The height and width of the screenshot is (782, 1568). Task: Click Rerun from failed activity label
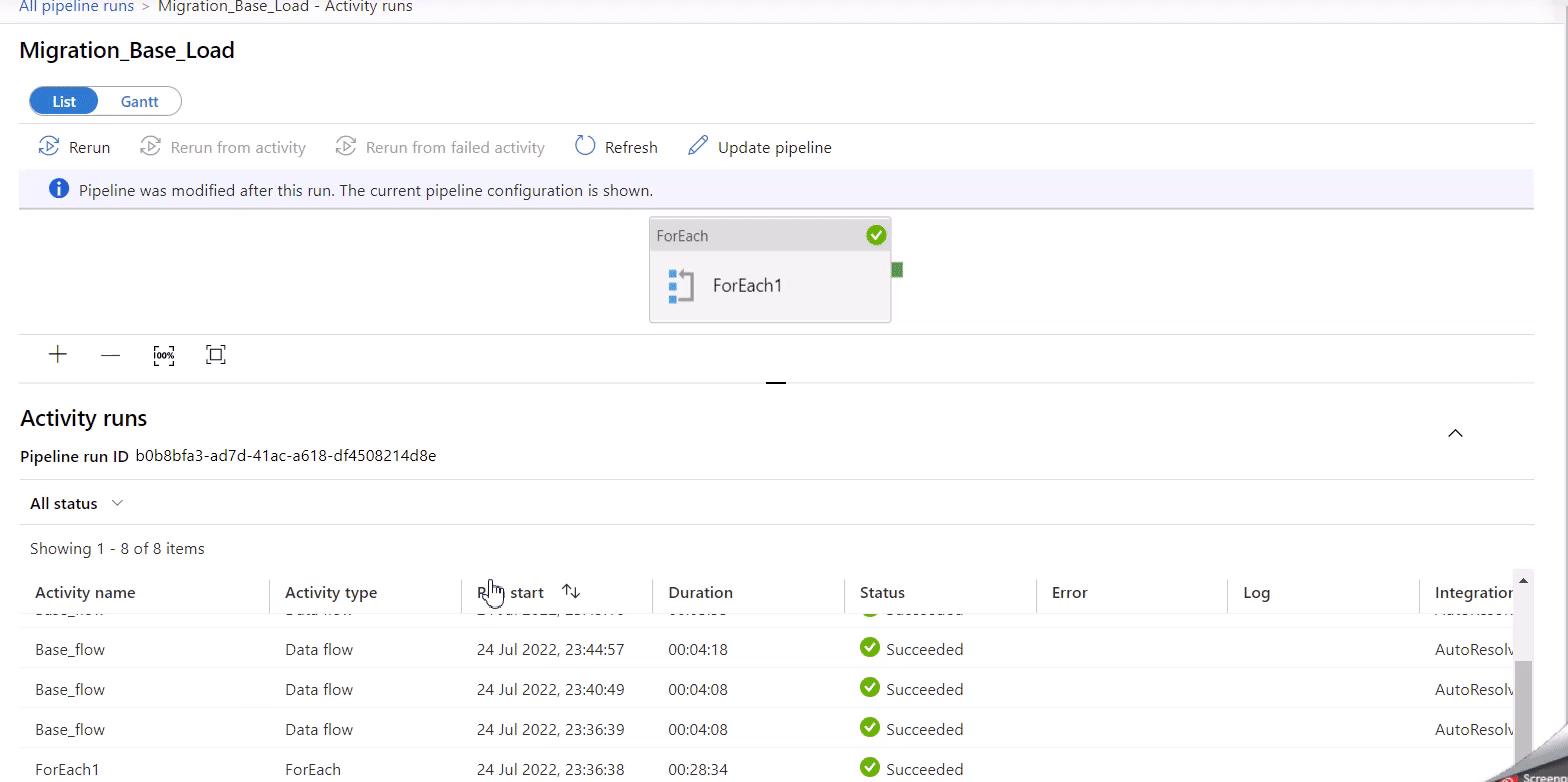click(x=455, y=147)
